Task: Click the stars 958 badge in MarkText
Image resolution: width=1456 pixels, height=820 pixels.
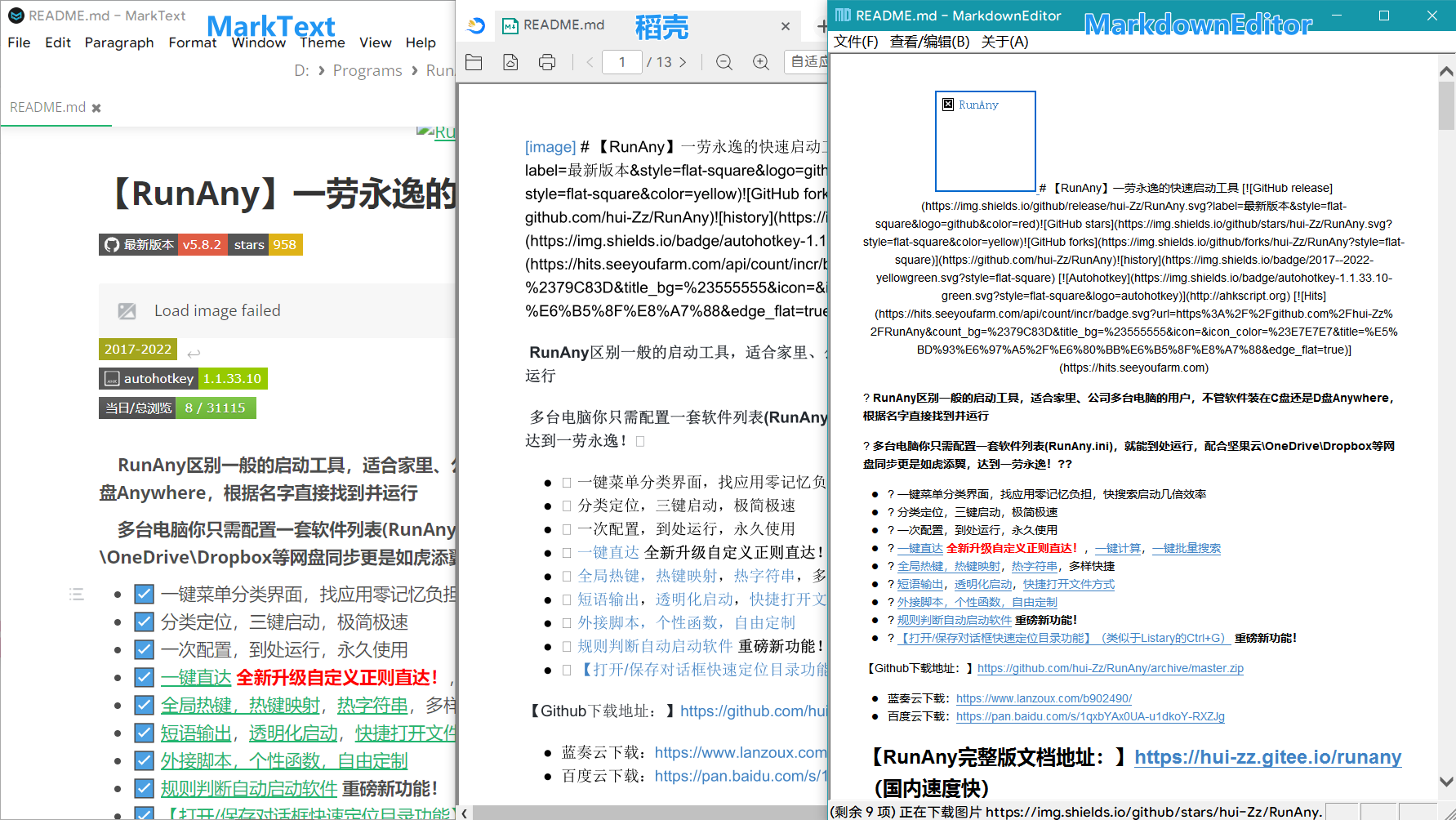Action: pos(265,244)
